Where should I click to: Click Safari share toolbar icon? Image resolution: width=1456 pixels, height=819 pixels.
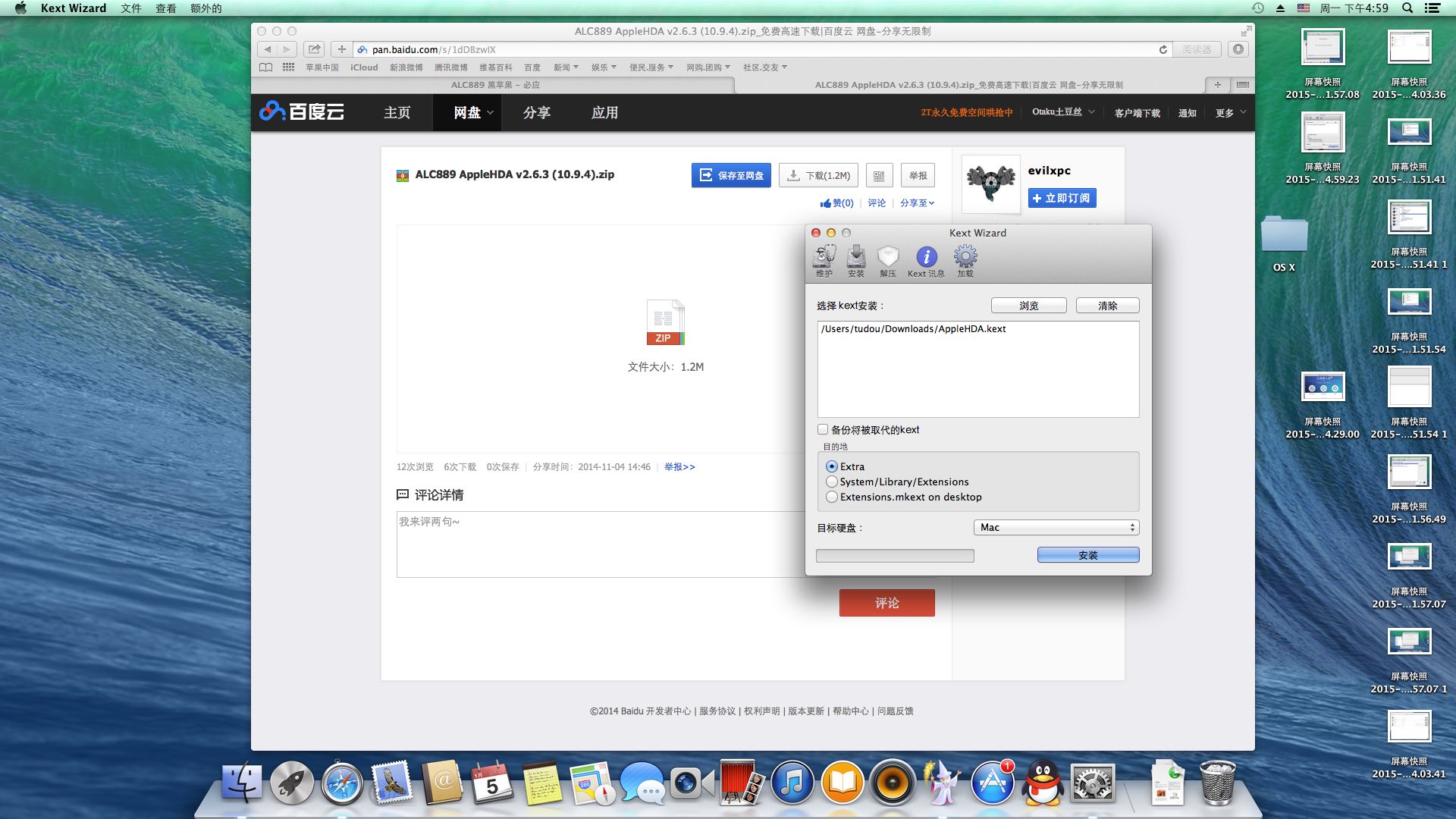point(314,49)
